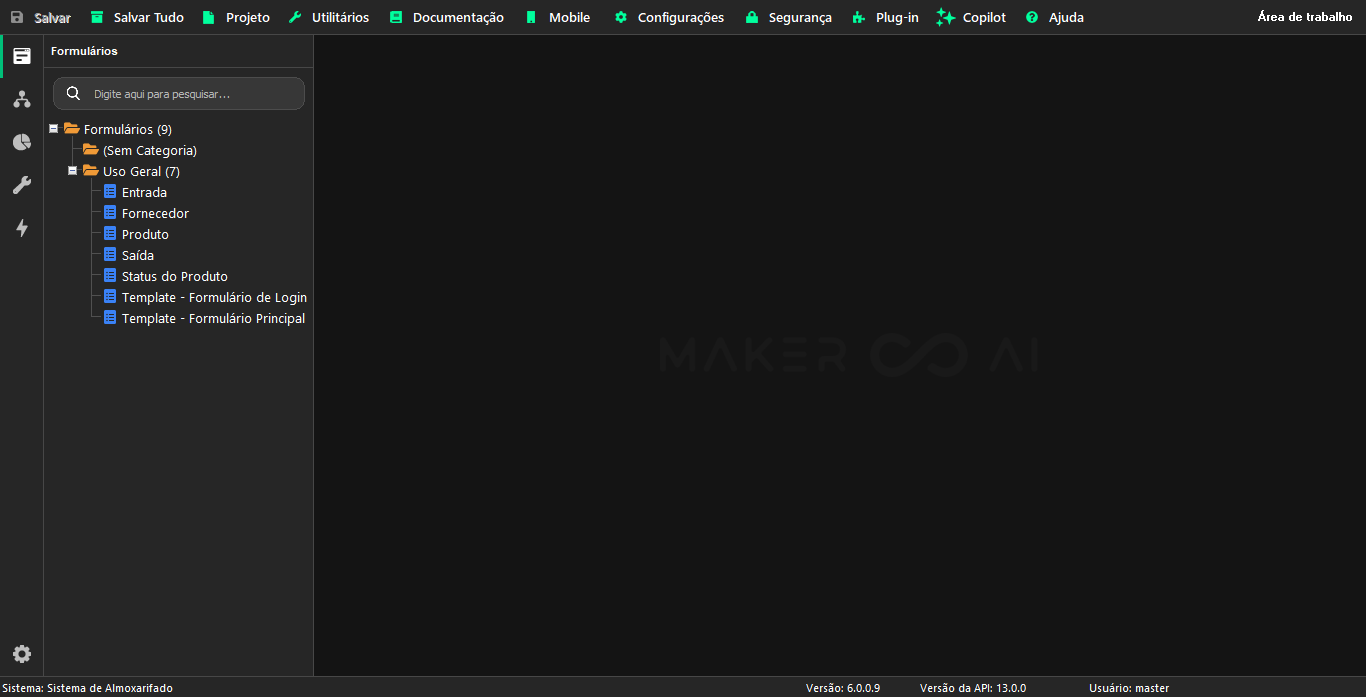This screenshot has width=1366, height=697.
Task: Focus the 'Digite aqui para pesquisar' field
Action: pyautogui.click(x=179, y=93)
